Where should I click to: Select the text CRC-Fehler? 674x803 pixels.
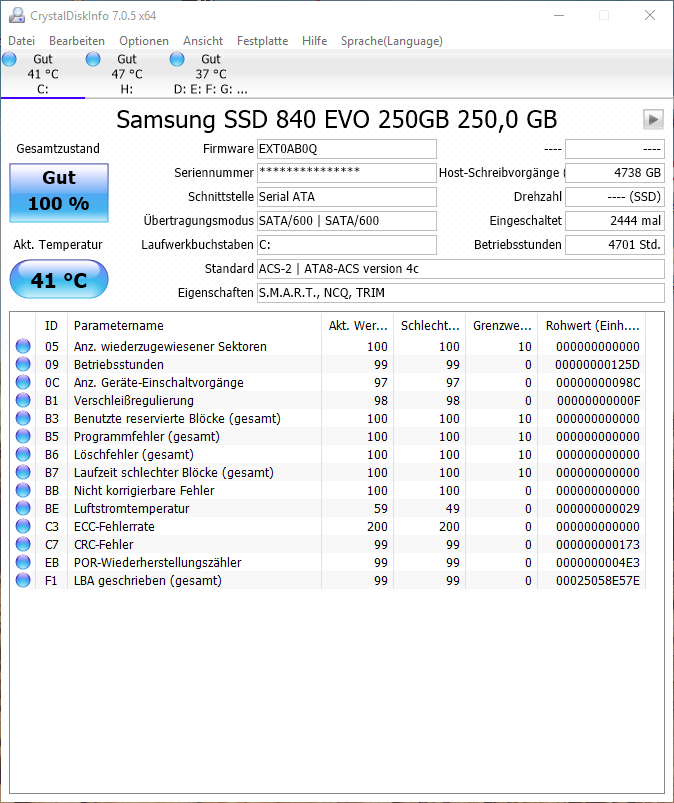point(103,544)
